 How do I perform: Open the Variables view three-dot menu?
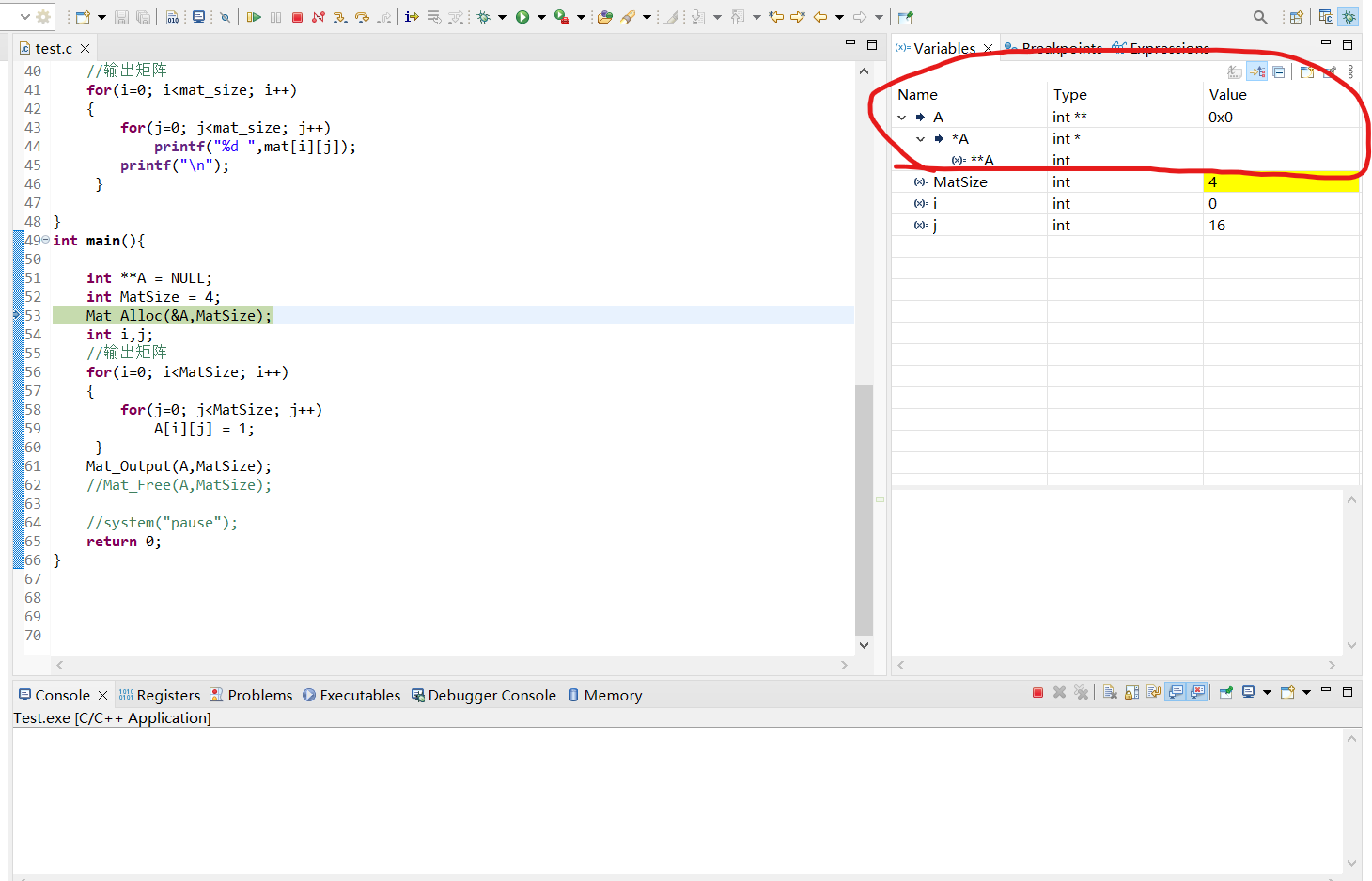pos(1350,71)
